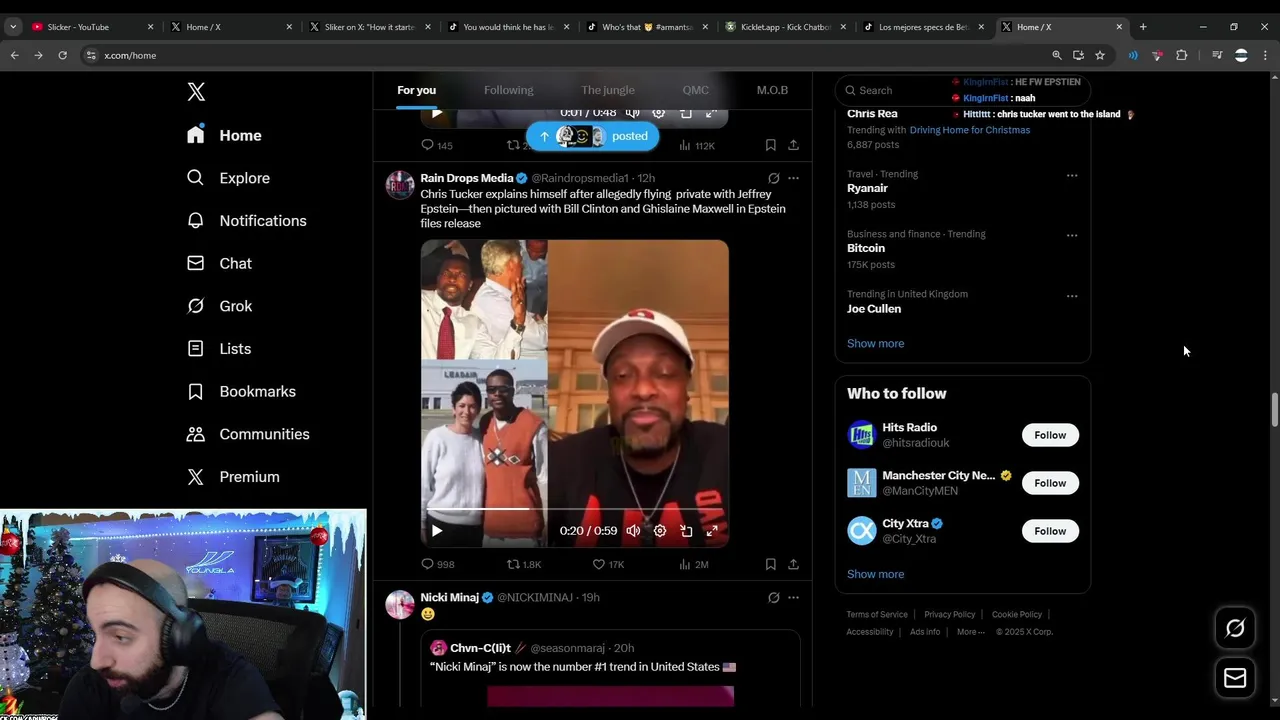Enter fullscreen on Chris Tucker video
Image resolution: width=1280 pixels, height=720 pixels.
pos(712,531)
